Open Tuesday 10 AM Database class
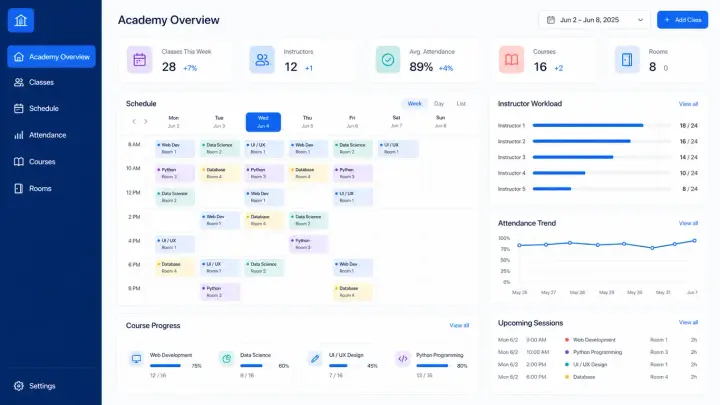720x405 pixels. click(x=220, y=173)
